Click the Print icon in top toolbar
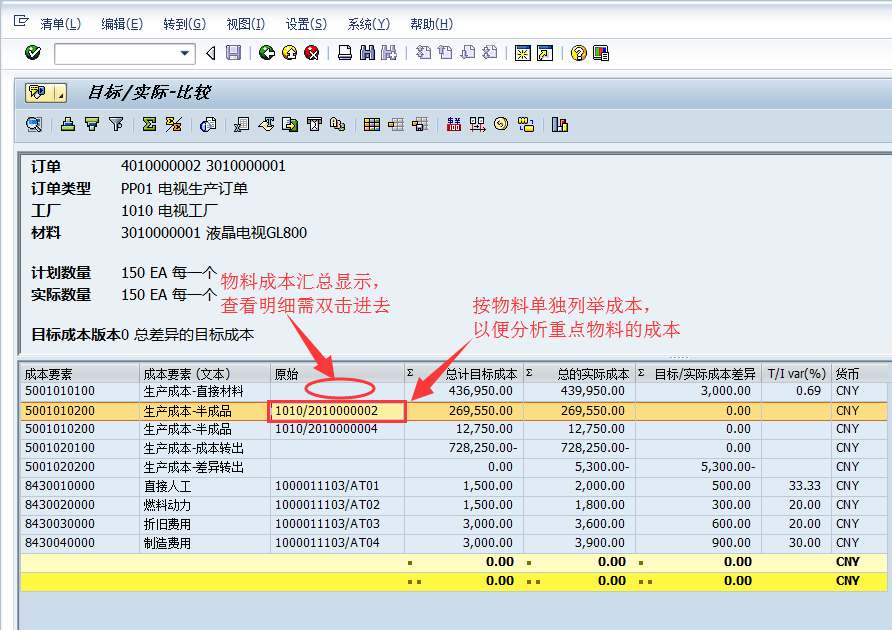The image size is (892, 630). [x=345, y=53]
